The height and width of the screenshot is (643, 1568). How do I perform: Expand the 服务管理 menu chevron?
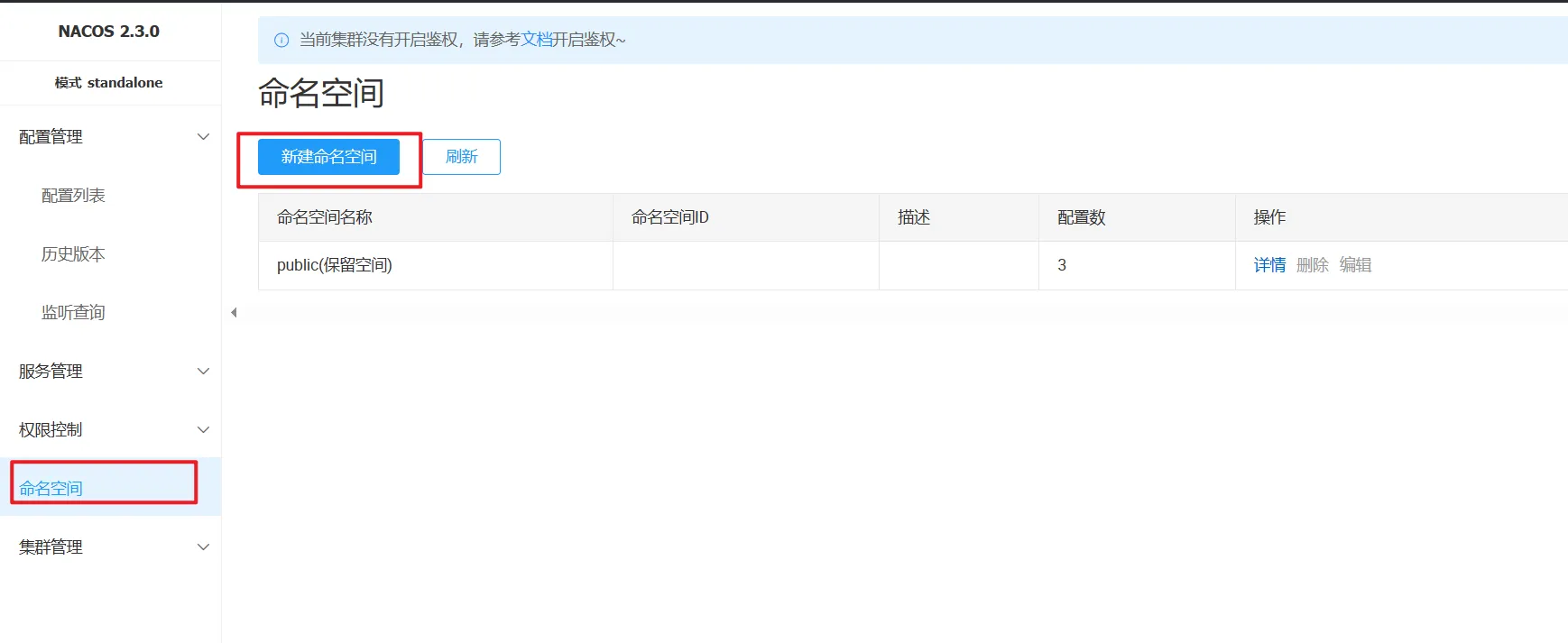click(203, 372)
